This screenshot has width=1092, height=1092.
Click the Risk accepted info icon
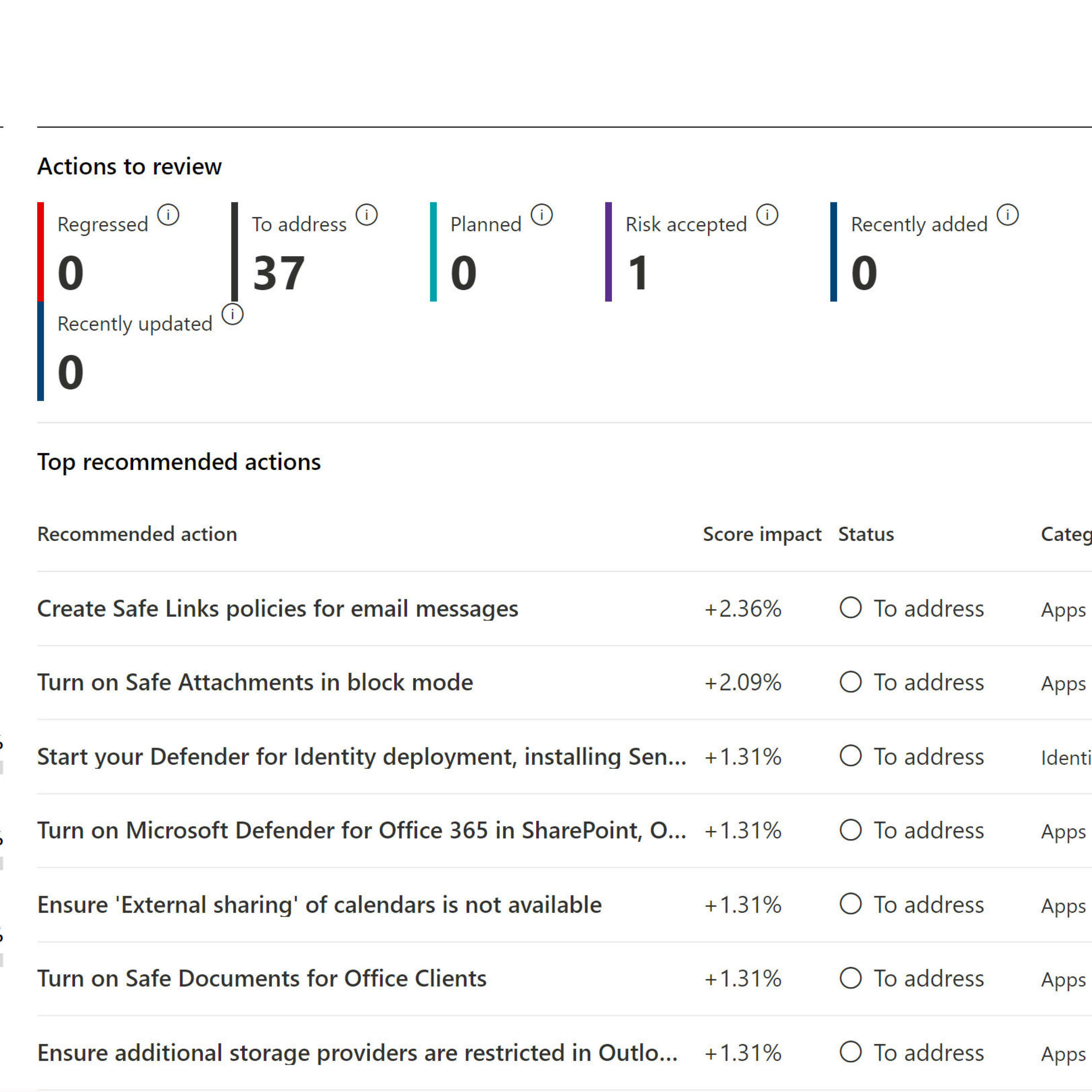pos(767,215)
